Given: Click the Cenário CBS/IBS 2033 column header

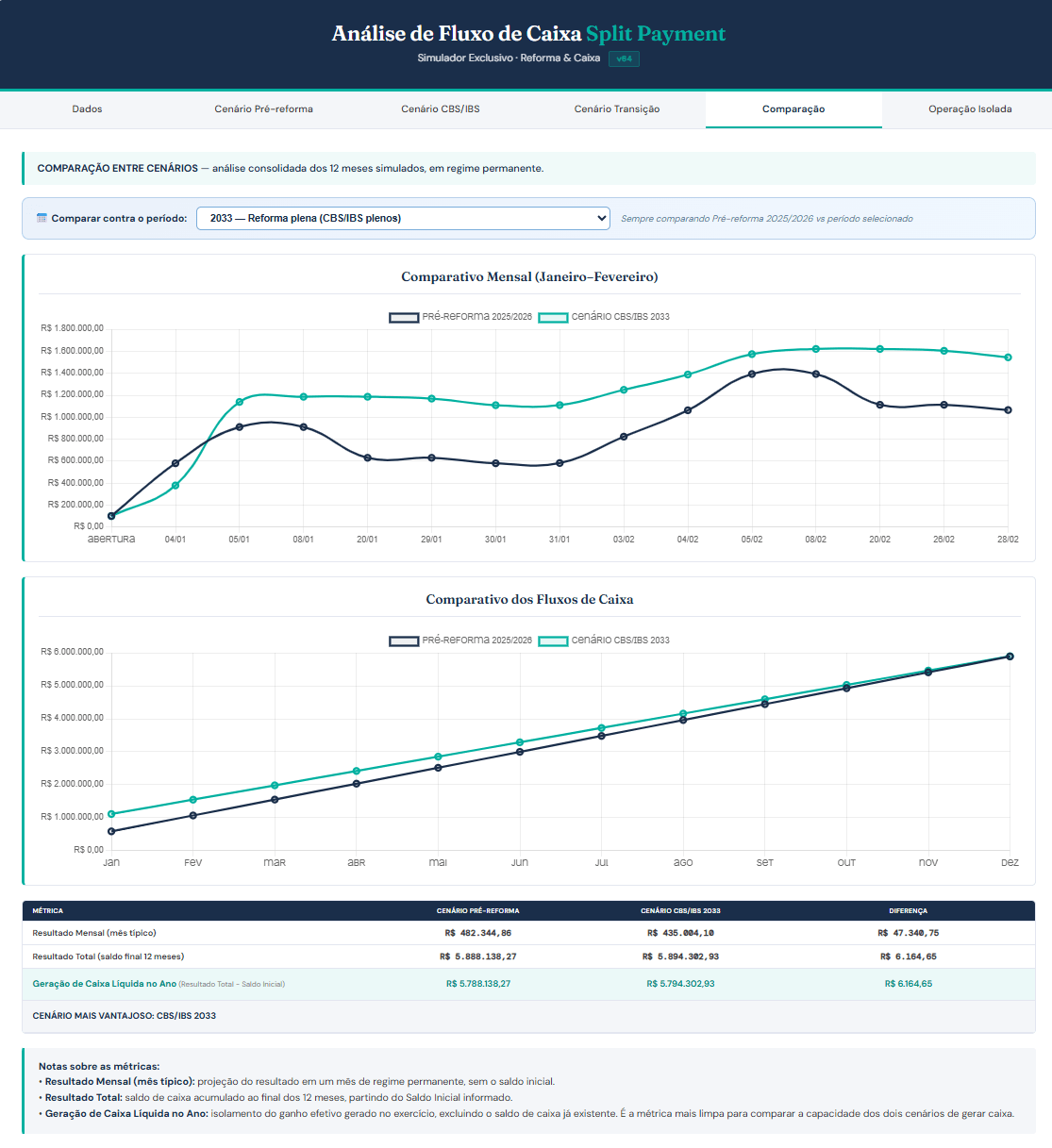Looking at the screenshot, I should 680,911.
